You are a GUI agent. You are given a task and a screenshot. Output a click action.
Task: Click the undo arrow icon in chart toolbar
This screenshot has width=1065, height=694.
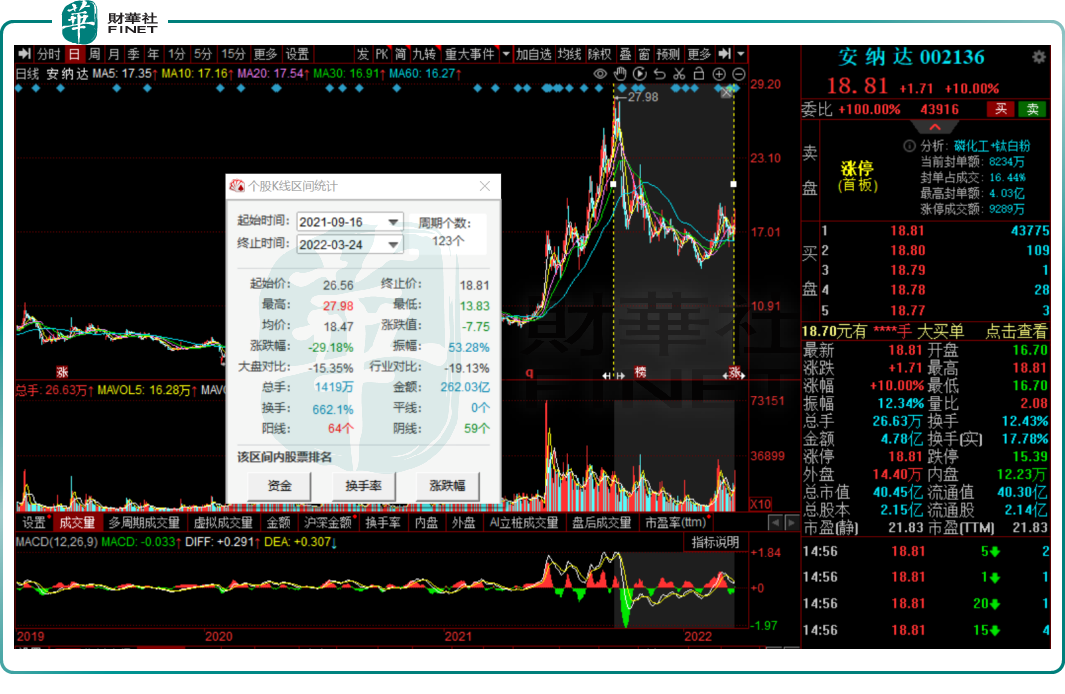[659, 73]
